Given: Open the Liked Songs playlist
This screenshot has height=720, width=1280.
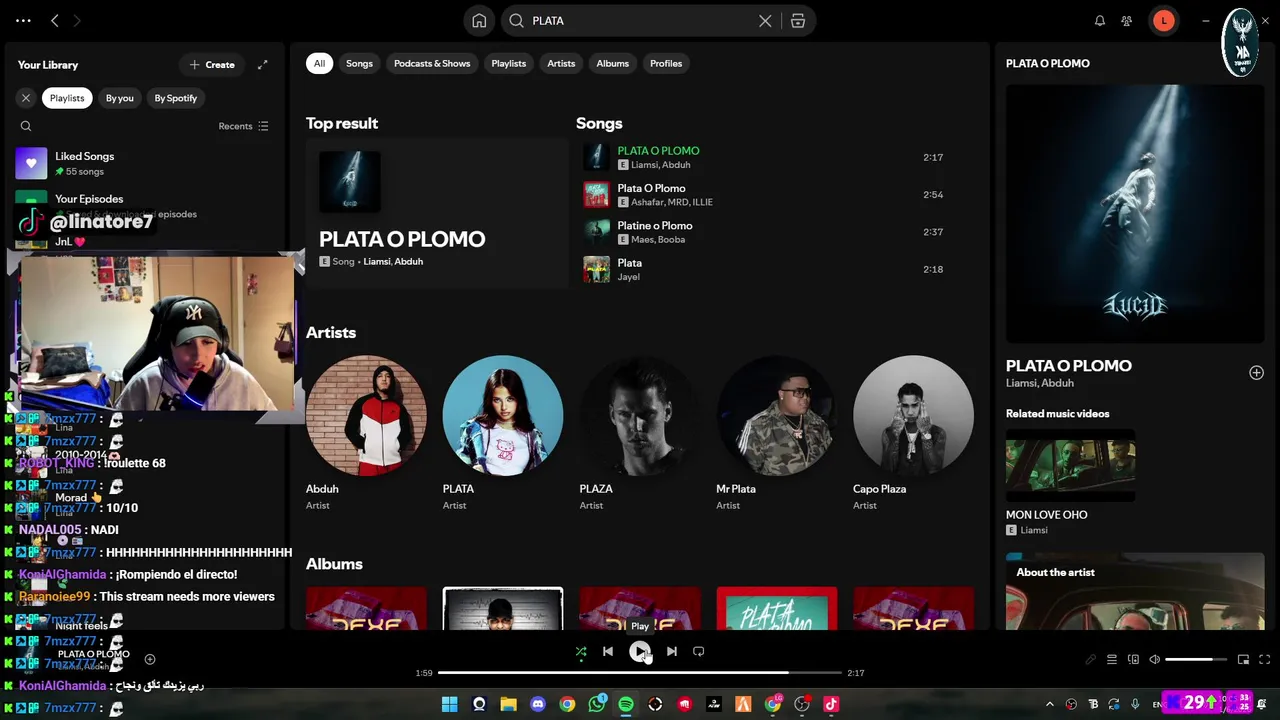Looking at the screenshot, I should click(x=145, y=163).
